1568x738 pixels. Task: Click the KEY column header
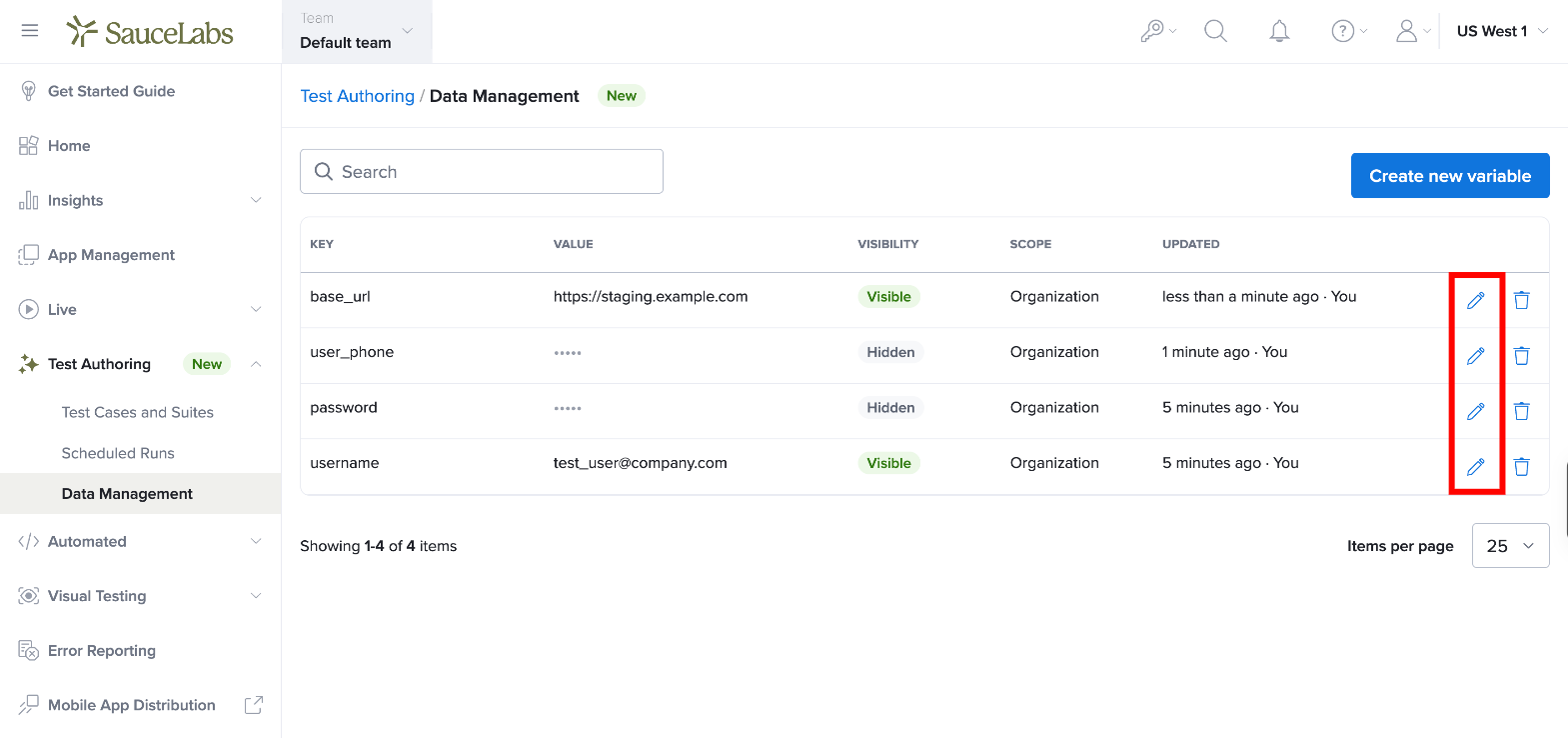coord(322,244)
